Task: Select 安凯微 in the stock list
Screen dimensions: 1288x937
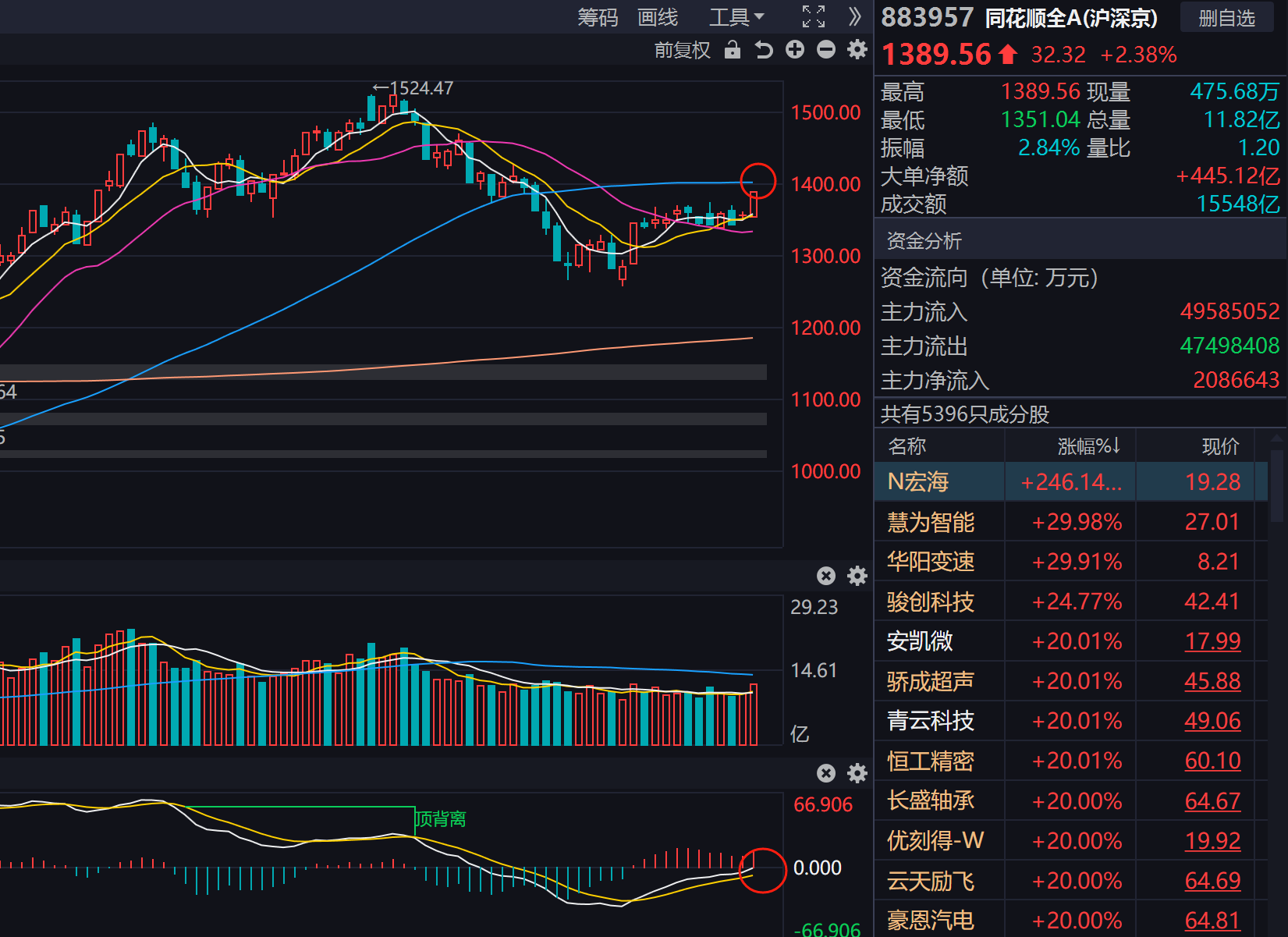Action: click(920, 641)
